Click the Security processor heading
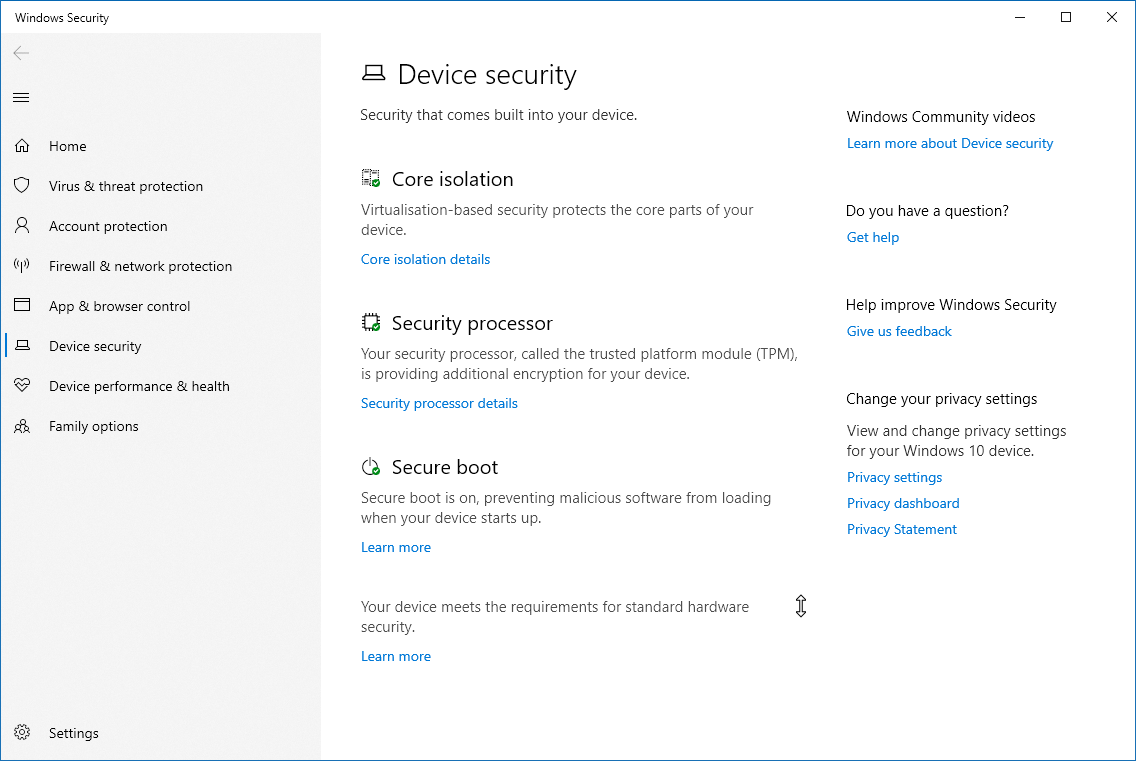 click(x=472, y=323)
